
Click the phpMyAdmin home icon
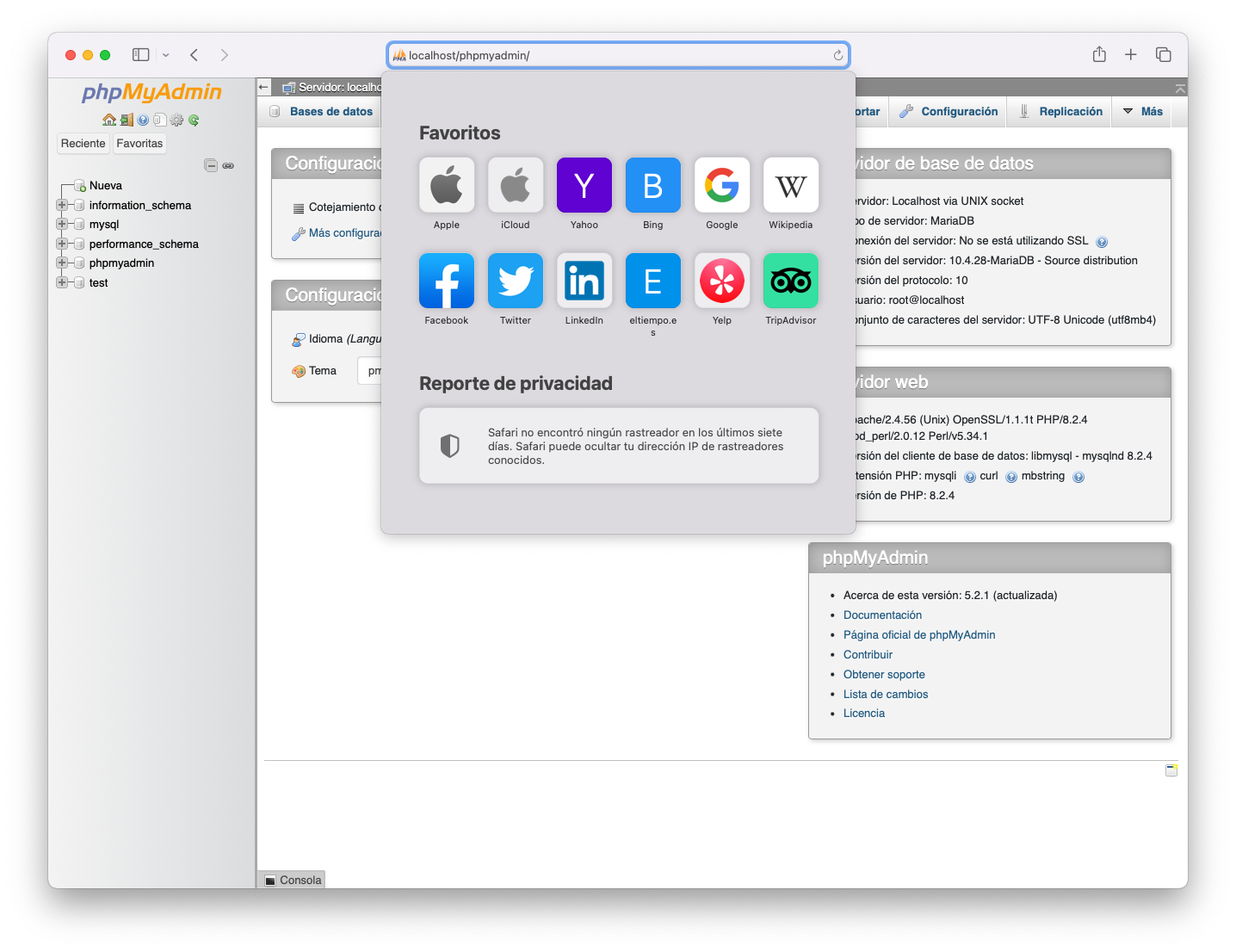click(x=108, y=121)
